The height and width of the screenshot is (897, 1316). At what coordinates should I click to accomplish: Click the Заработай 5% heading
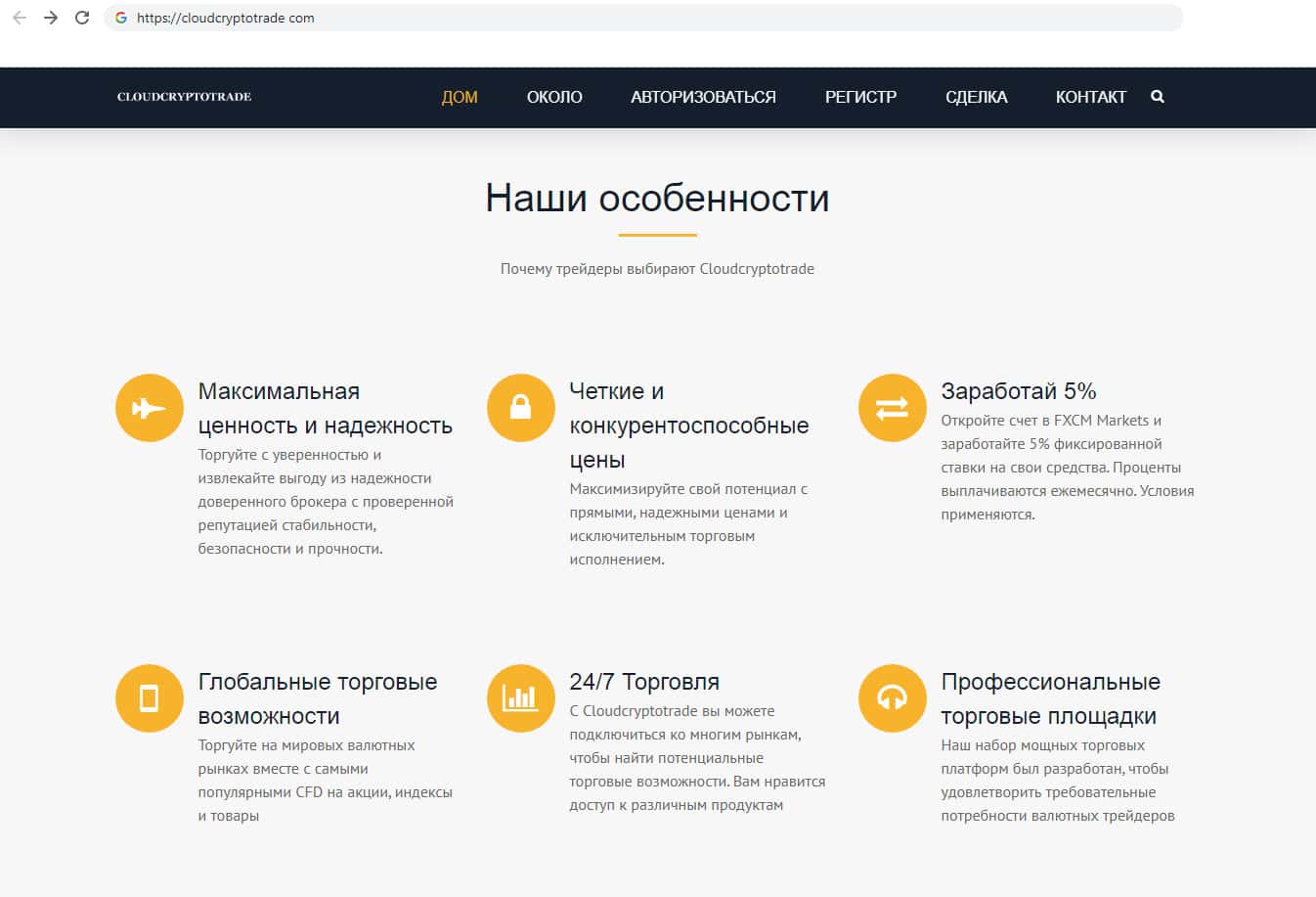tap(1018, 391)
